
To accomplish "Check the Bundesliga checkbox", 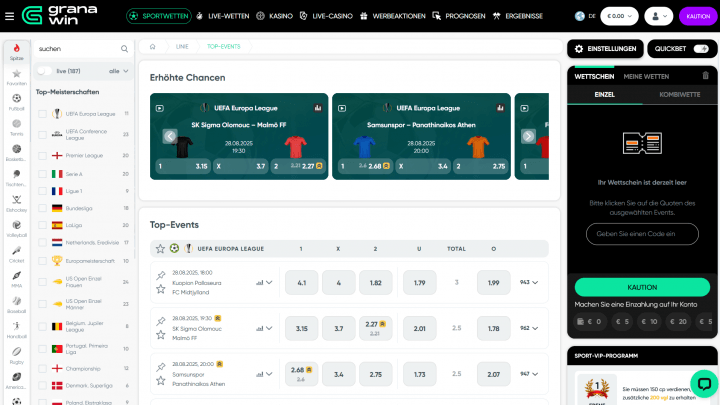I will (x=42, y=208).
